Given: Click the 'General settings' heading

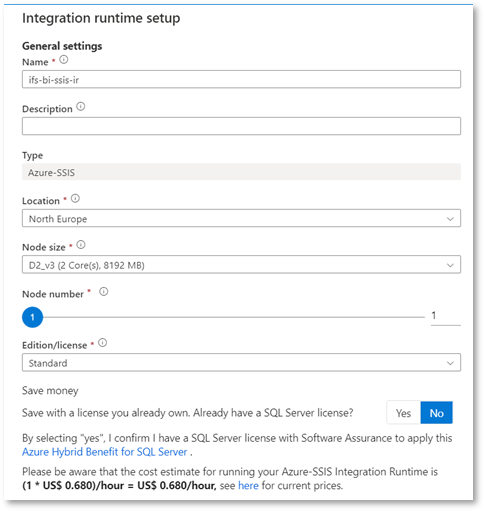Looking at the screenshot, I should click(62, 46).
